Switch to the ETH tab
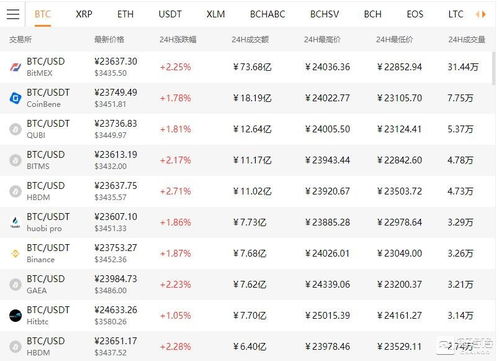This screenshot has width=499, height=361. click(125, 14)
